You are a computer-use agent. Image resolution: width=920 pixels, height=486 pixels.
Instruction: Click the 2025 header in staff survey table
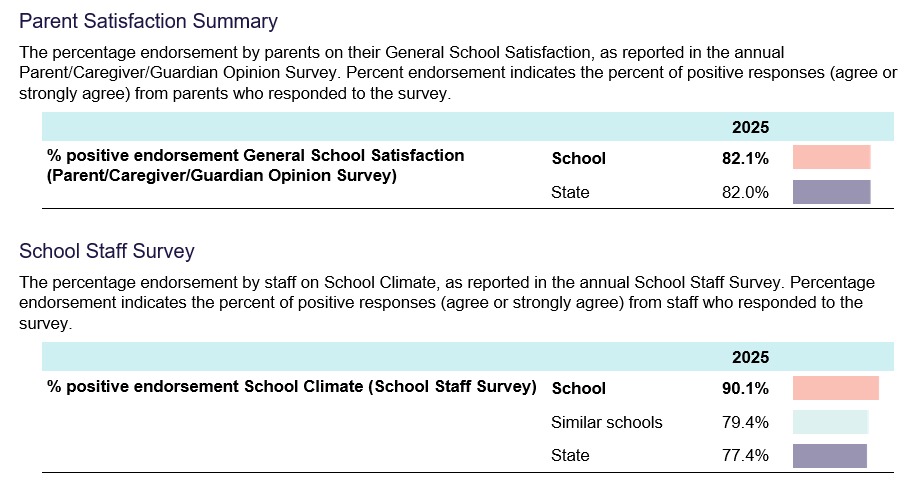click(750, 357)
